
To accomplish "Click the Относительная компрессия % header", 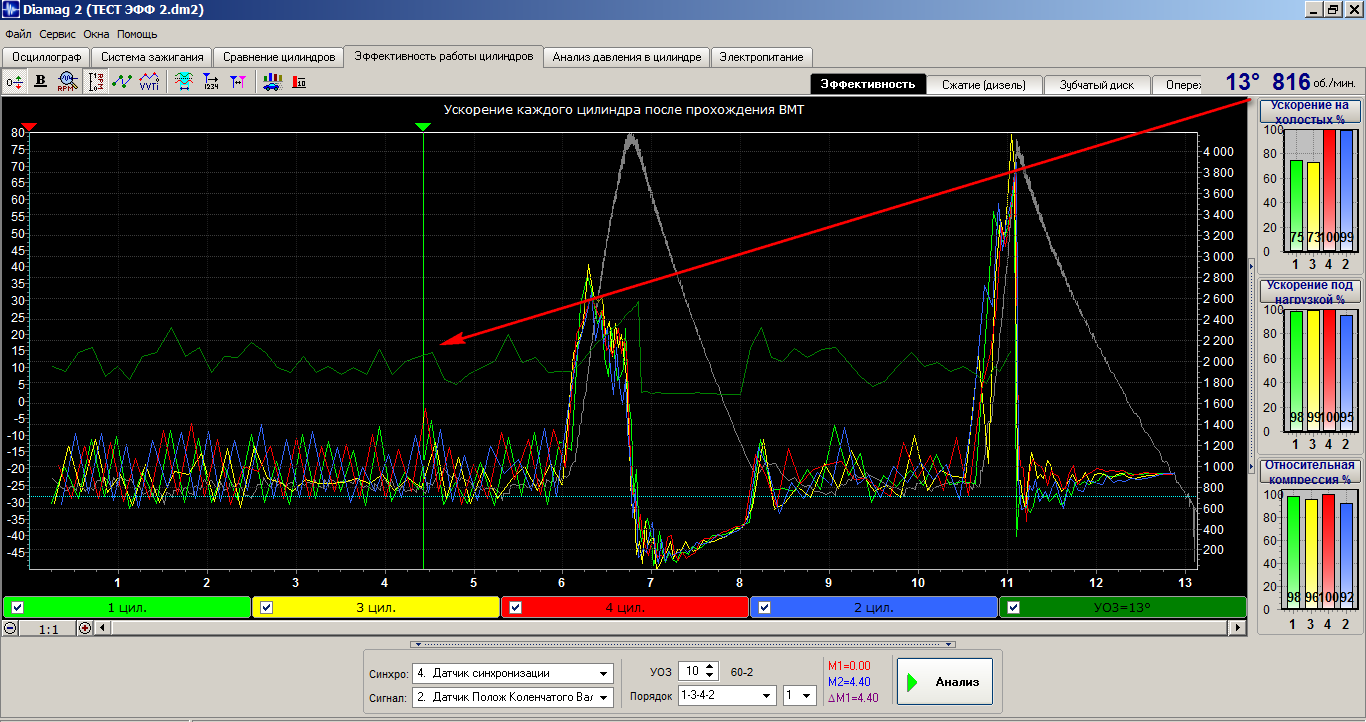I will [x=1309, y=471].
